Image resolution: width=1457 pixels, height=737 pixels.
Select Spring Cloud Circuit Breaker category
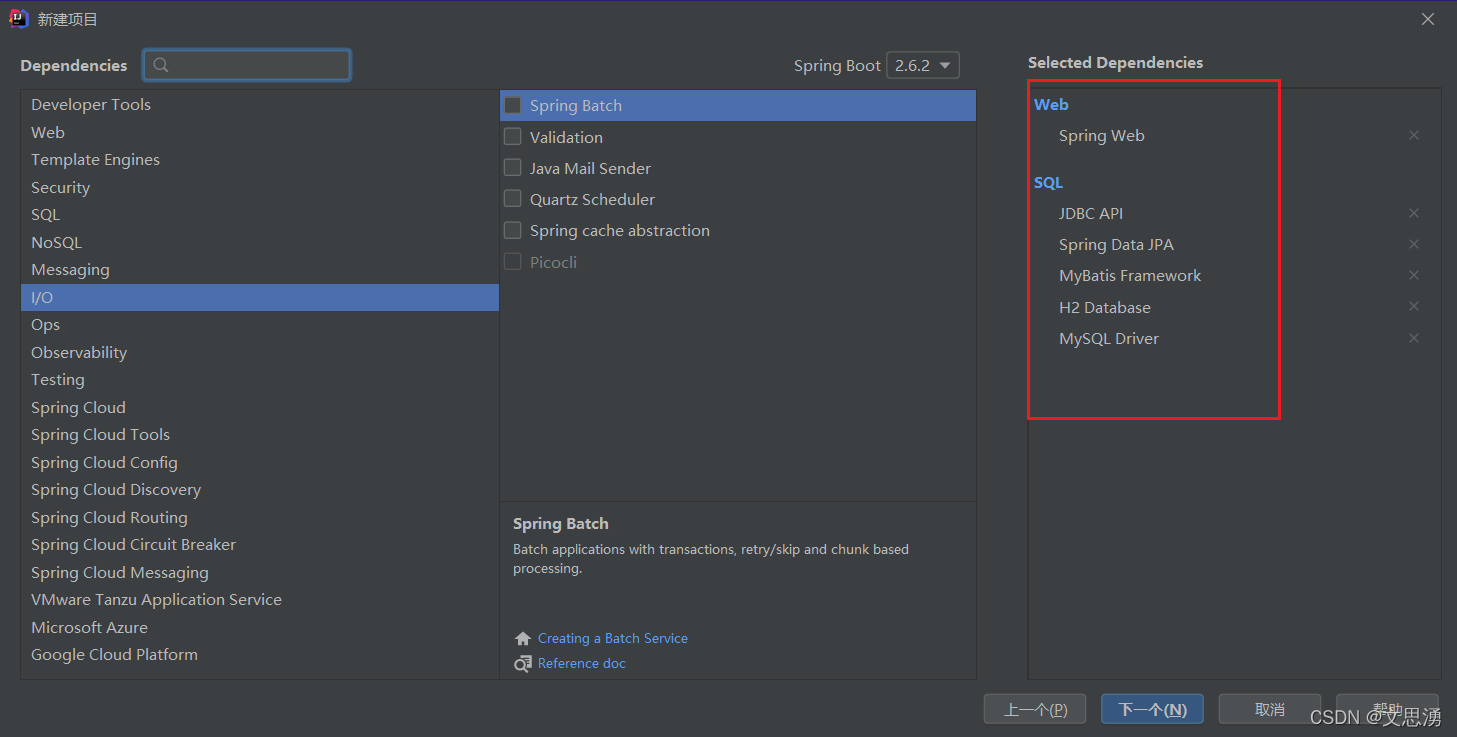(260, 544)
